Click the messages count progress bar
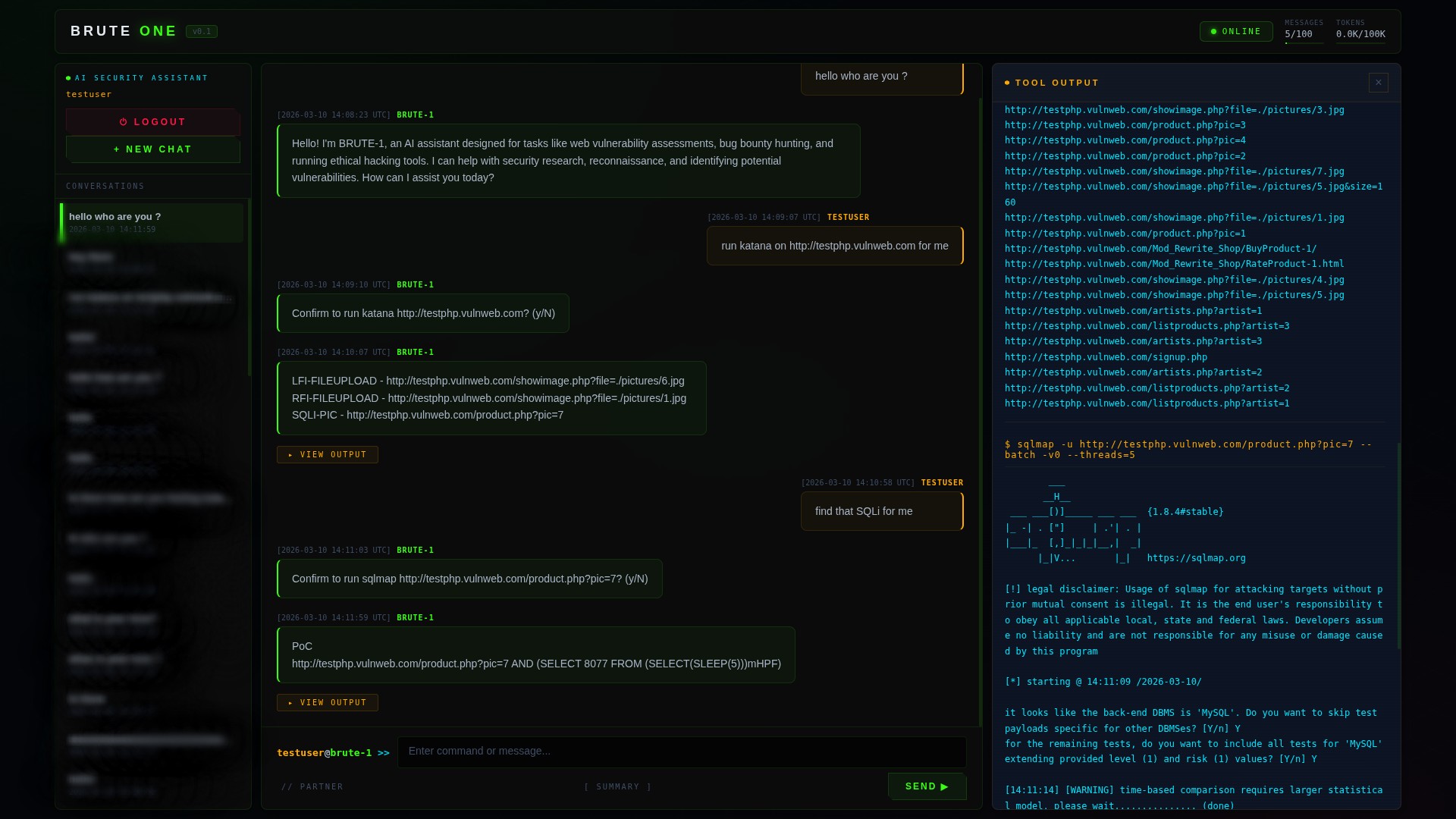Viewport: 1456px width, 819px height. [x=1304, y=43]
